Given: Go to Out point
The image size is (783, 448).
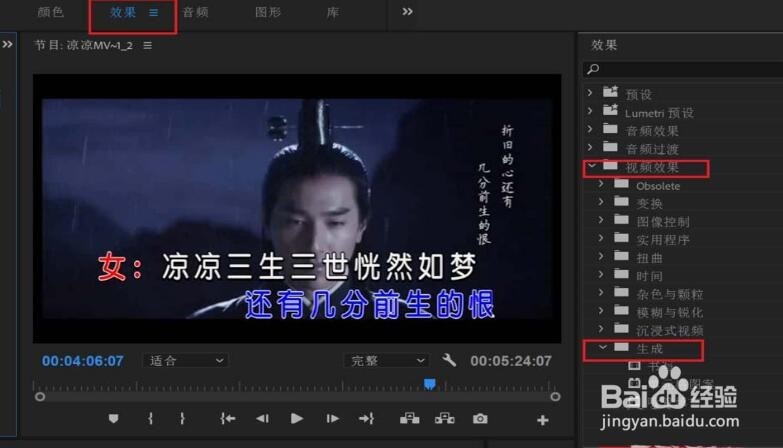Looking at the screenshot, I should (367, 419).
